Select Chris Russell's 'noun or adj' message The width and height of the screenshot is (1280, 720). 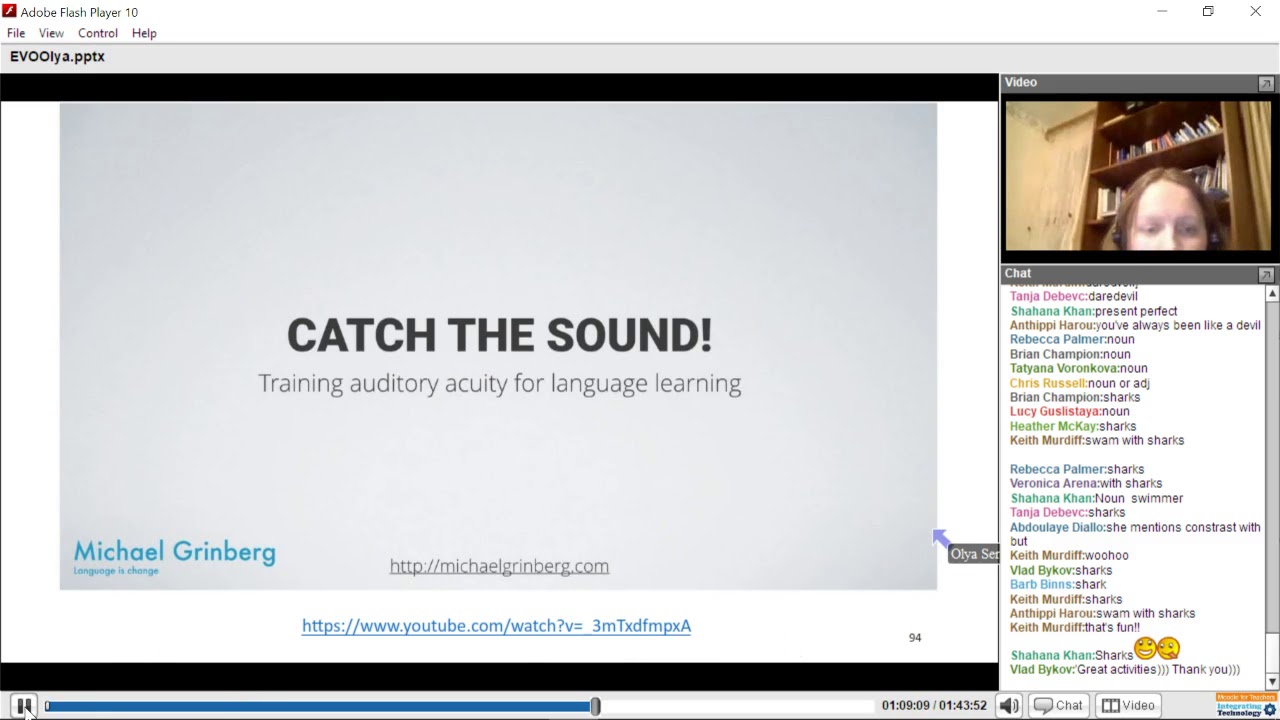(1079, 383)
